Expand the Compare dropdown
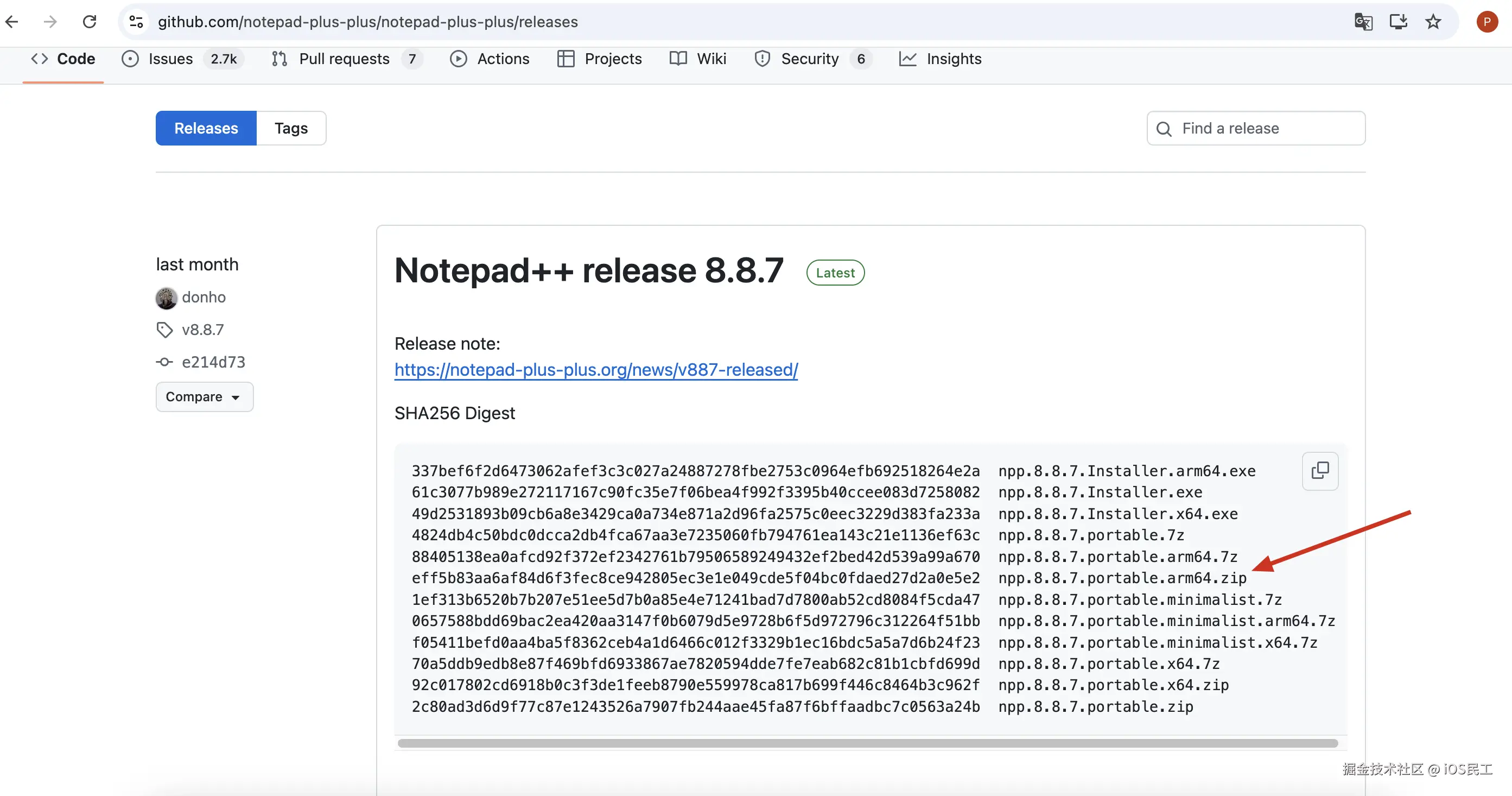Screen dimensions: 1512x796 click(204, 396)
